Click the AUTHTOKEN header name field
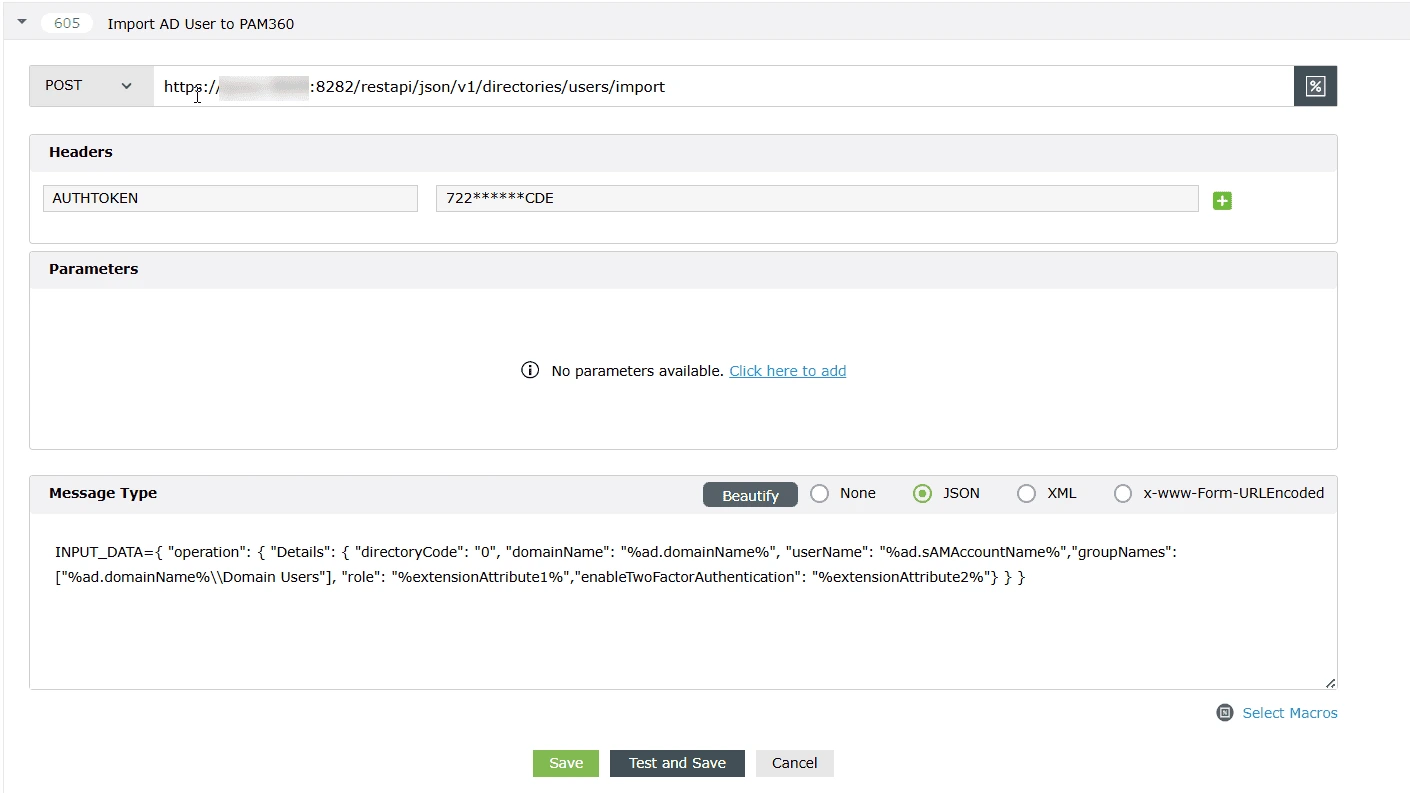 tap(230, 198)
